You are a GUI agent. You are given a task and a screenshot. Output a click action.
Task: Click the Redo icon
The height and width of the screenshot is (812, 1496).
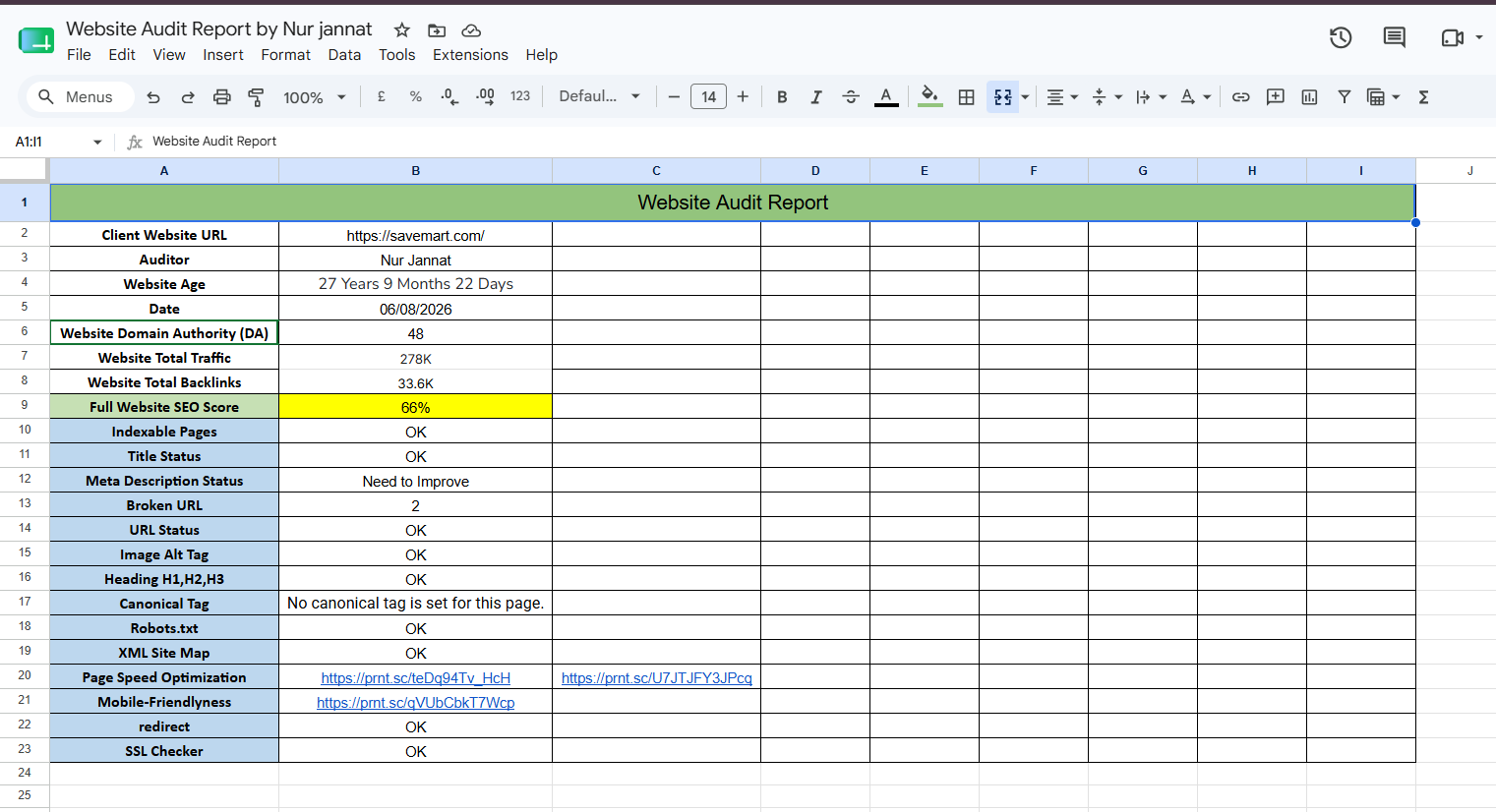click(x=188, y=96)
